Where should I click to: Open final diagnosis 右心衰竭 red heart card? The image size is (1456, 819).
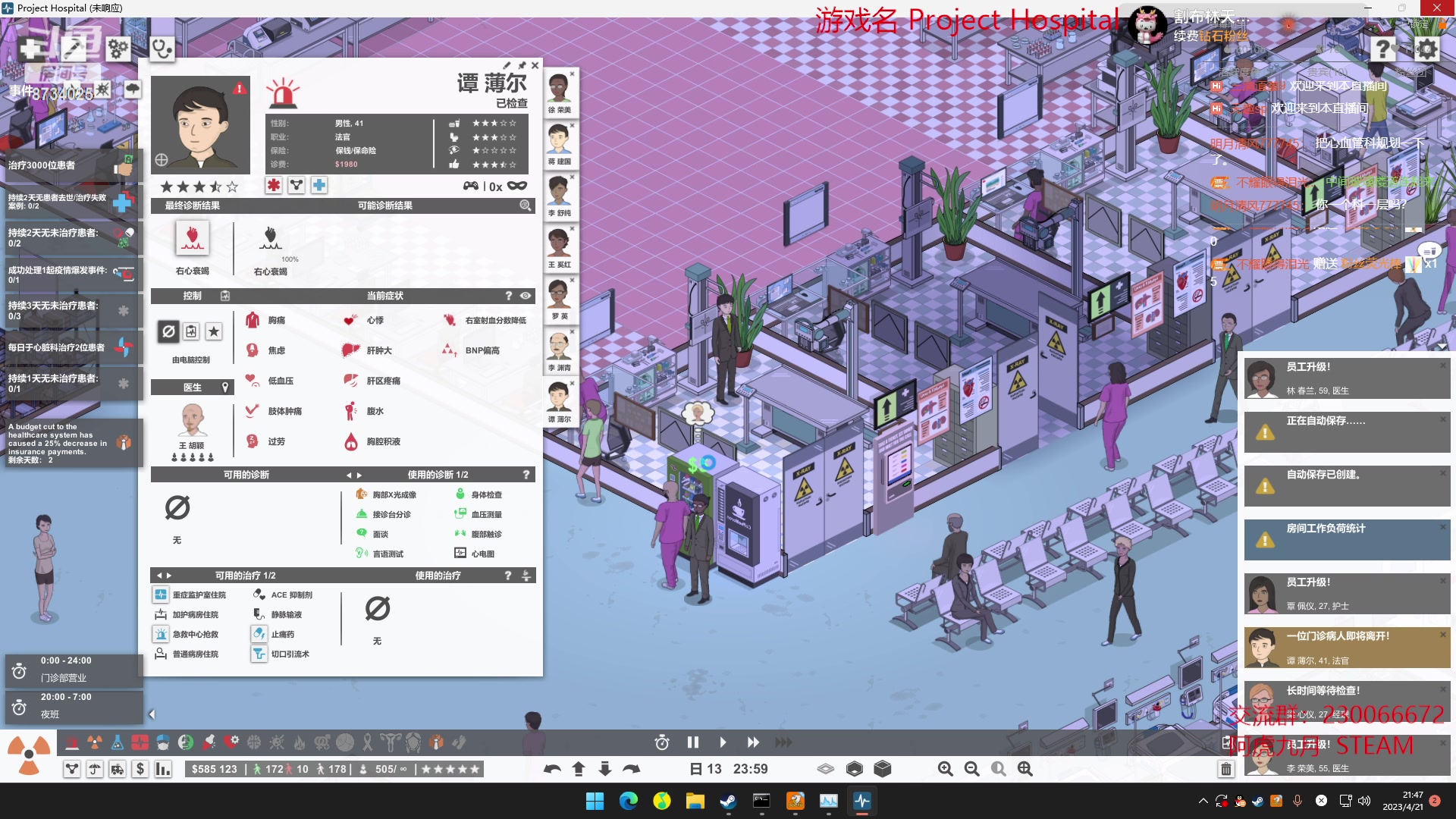[192, 238]
